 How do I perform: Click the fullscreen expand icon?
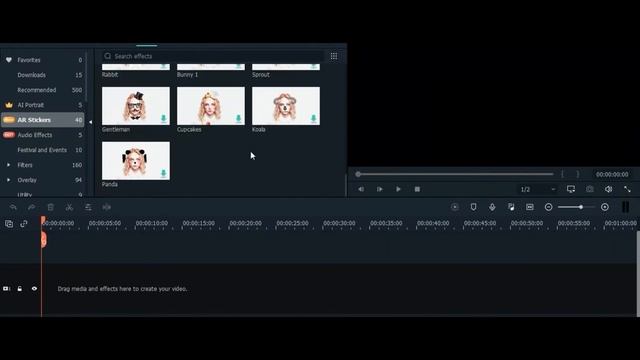coord(627,189)
